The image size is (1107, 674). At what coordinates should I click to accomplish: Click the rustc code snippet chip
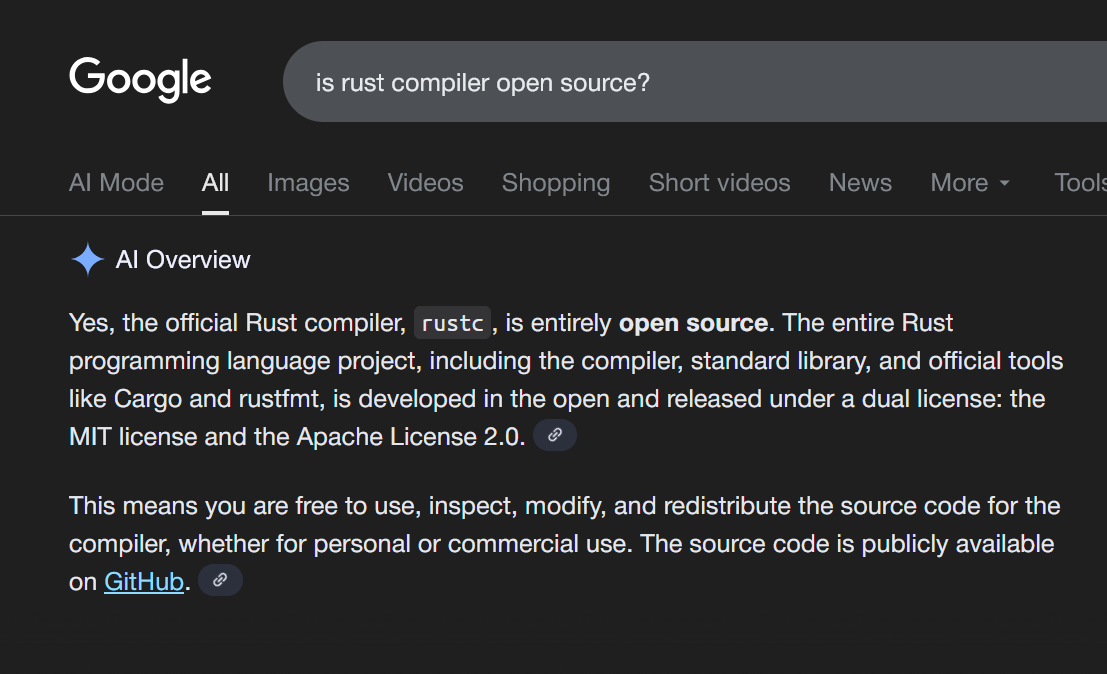(x=454, y=324)
